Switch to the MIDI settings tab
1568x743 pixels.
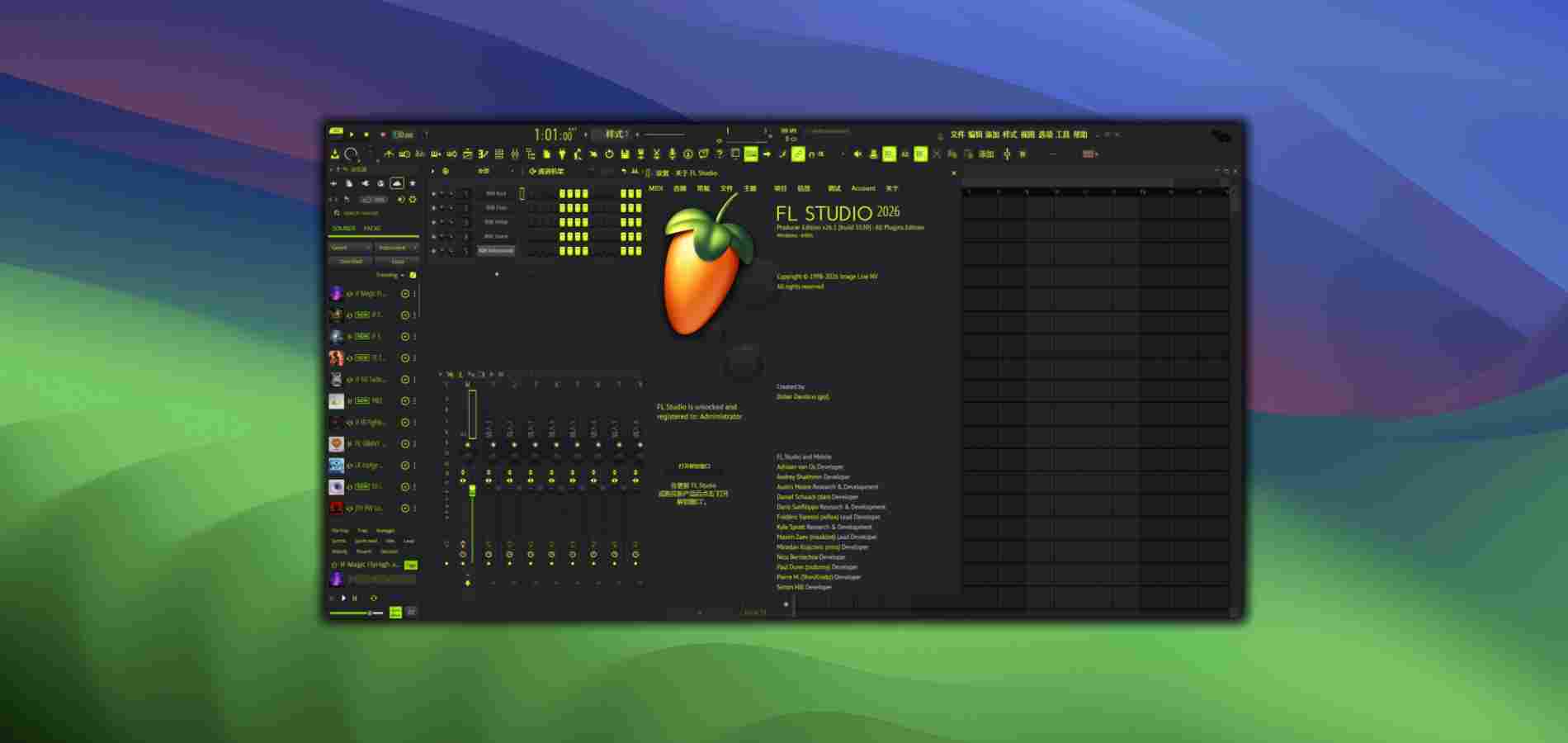tap(656, 188)
